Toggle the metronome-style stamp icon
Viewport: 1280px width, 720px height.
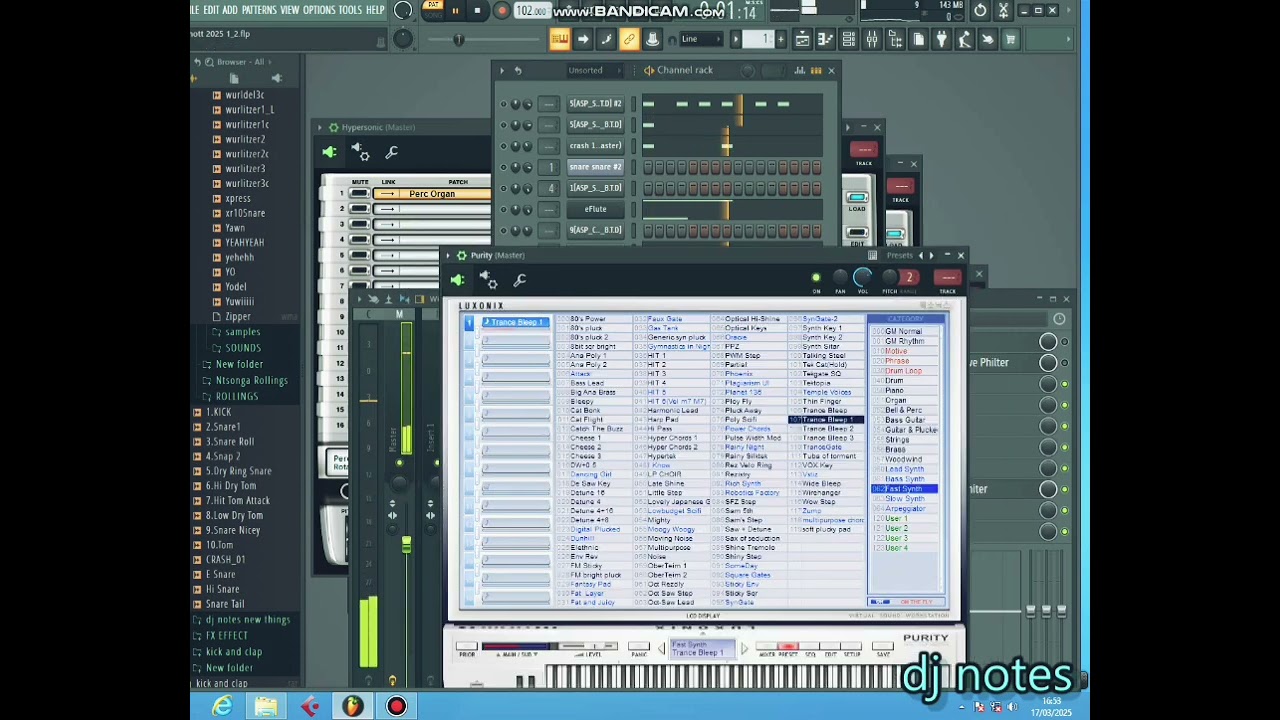tap(652, 39)
